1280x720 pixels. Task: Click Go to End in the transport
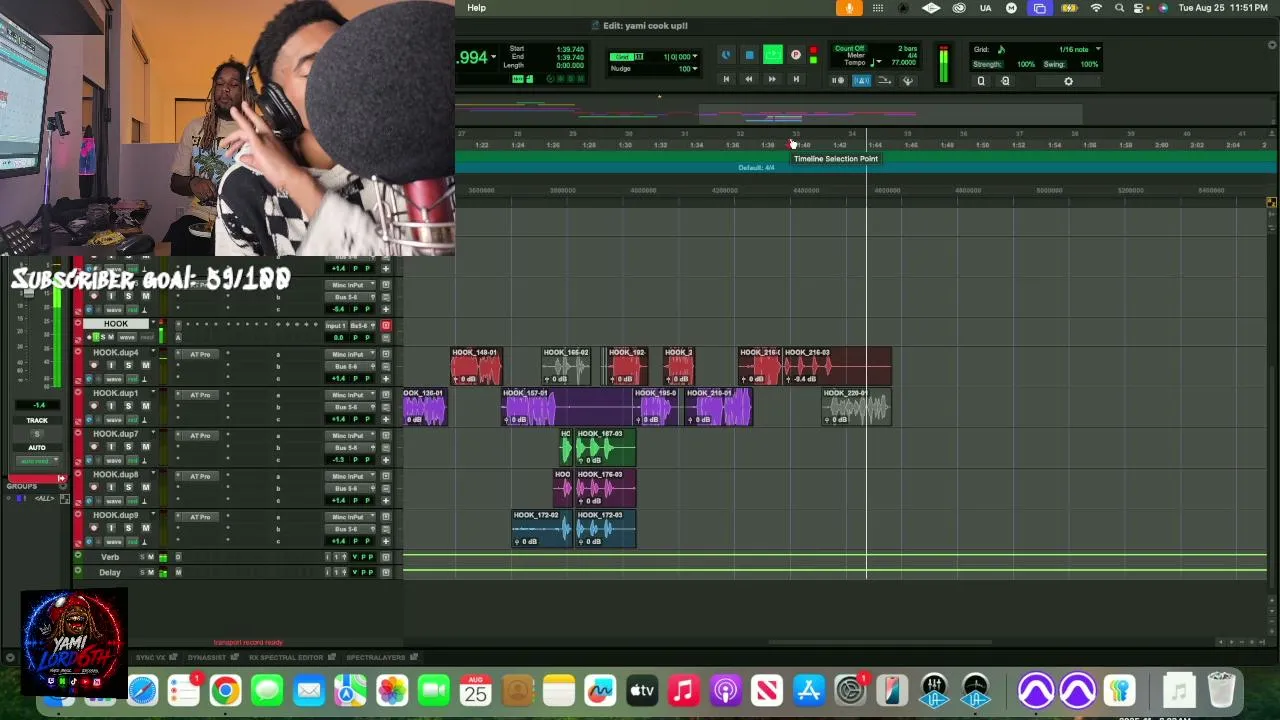pos(796,79)
